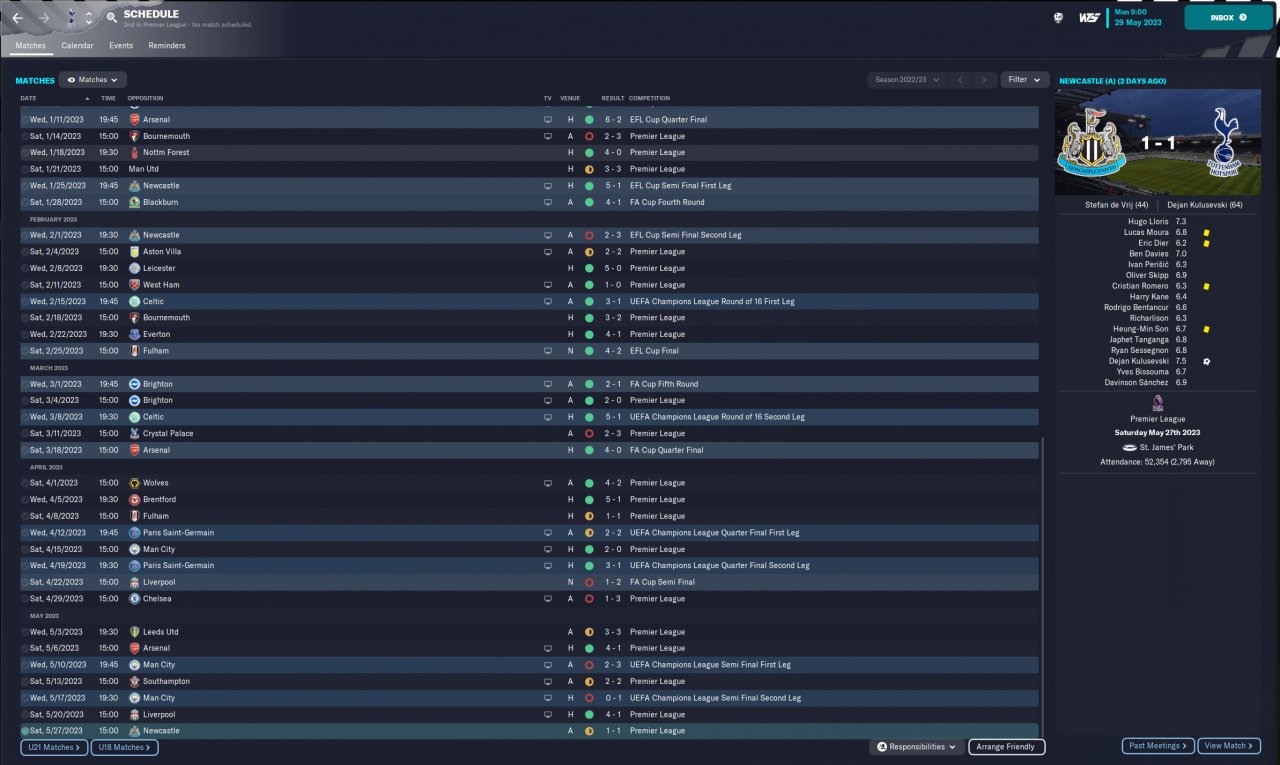The width and height of the screenshot is (1280, 765).
Task: Select the Southampton 5/13/2023 match radio
Action: [x=25, y=682]
